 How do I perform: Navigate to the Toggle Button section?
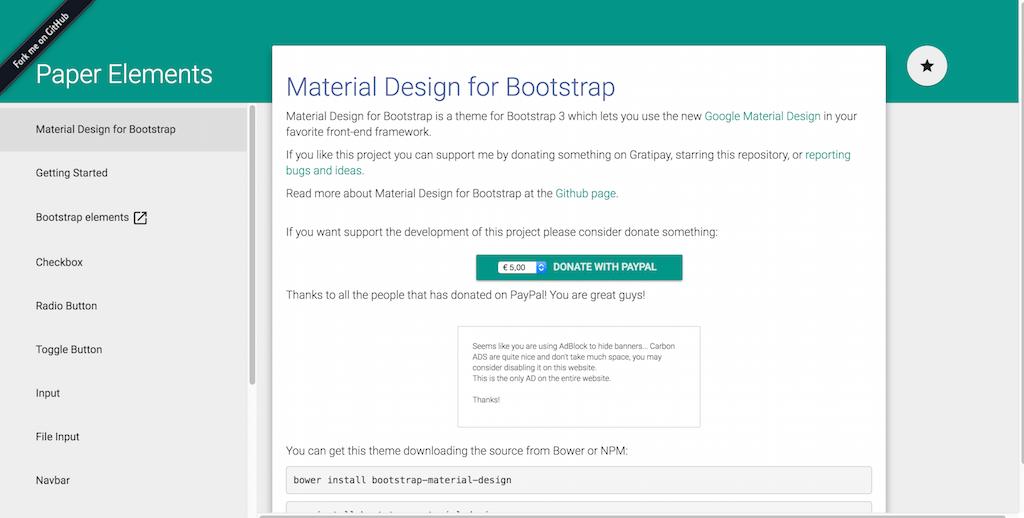(69, 350)
